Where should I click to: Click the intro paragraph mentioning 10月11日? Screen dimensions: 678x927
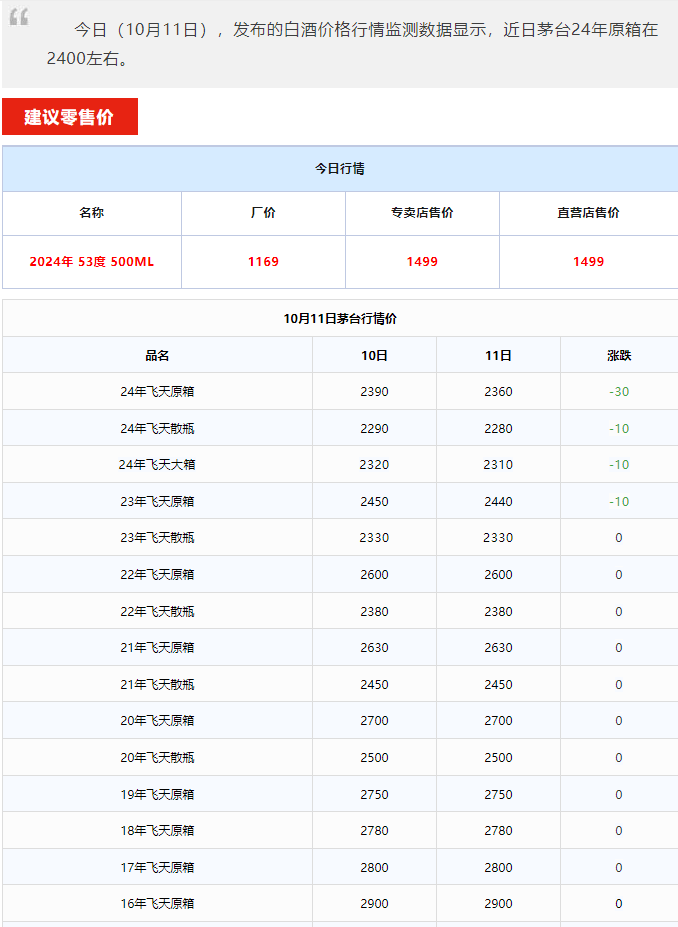click(x=352, y=44)
